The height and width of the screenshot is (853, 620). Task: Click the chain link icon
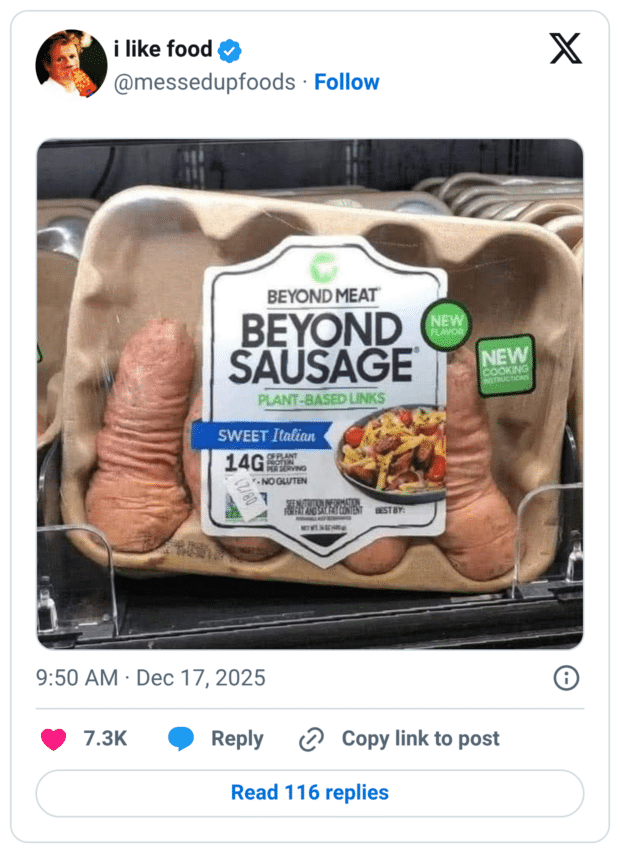[x=312, y=739]
